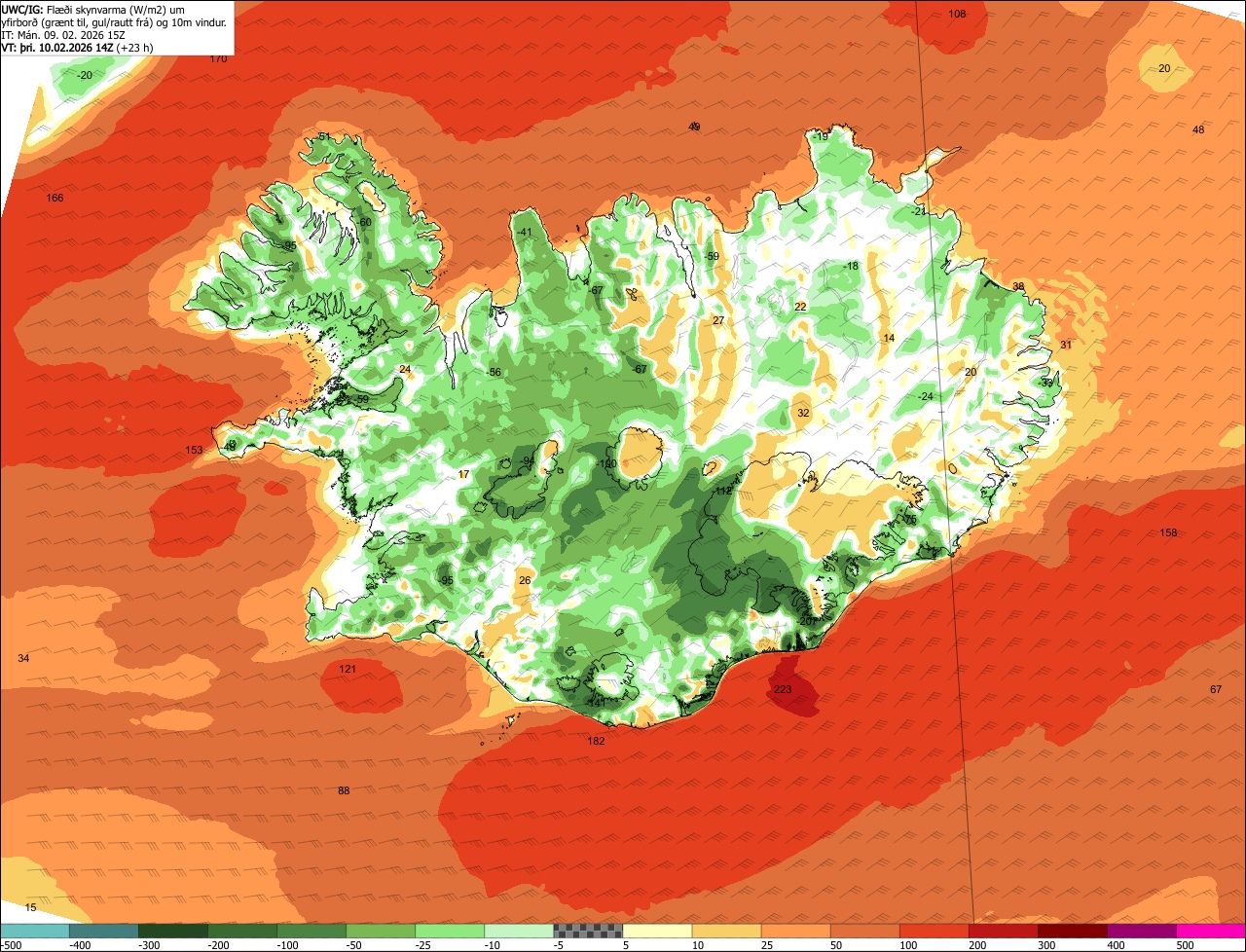Click the value -21 near the northeast coast
Screen dimensions: 1246x952
pyautogui.click(x=918, y=211)
